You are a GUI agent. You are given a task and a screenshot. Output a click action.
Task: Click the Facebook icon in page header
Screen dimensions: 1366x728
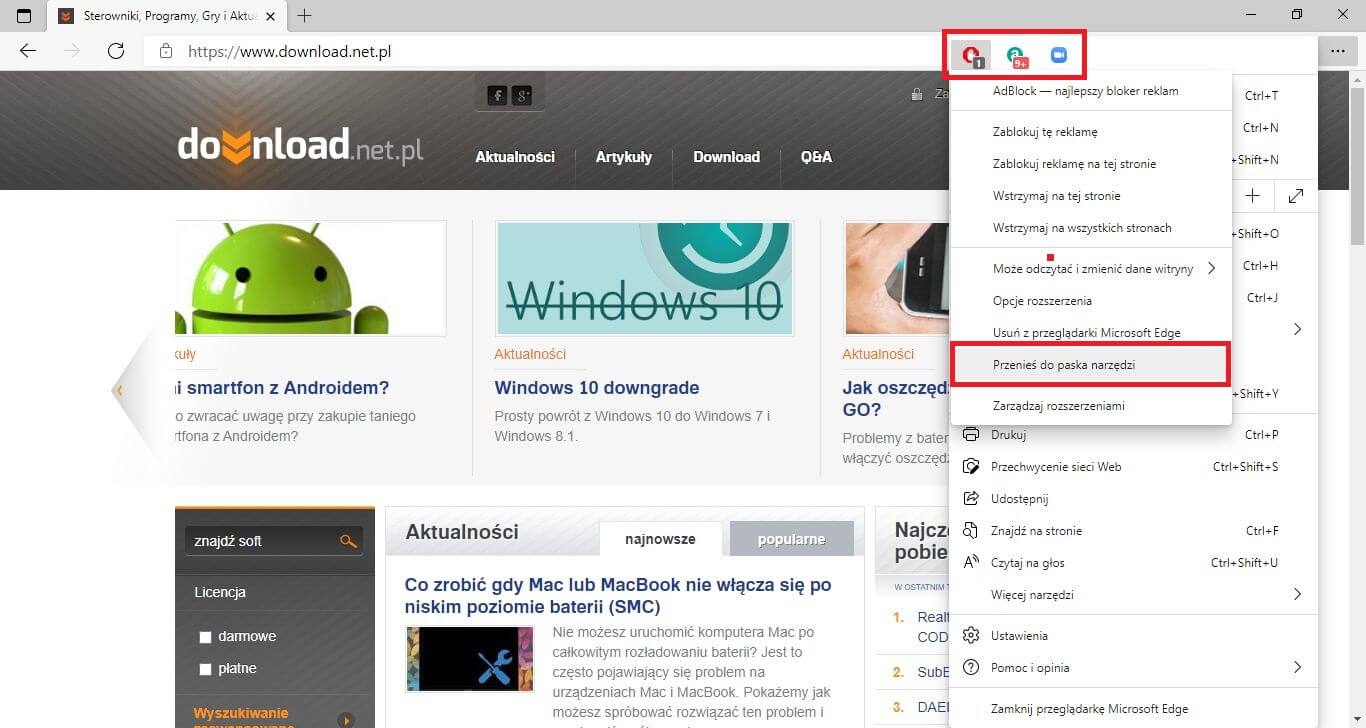click(497, 96)
